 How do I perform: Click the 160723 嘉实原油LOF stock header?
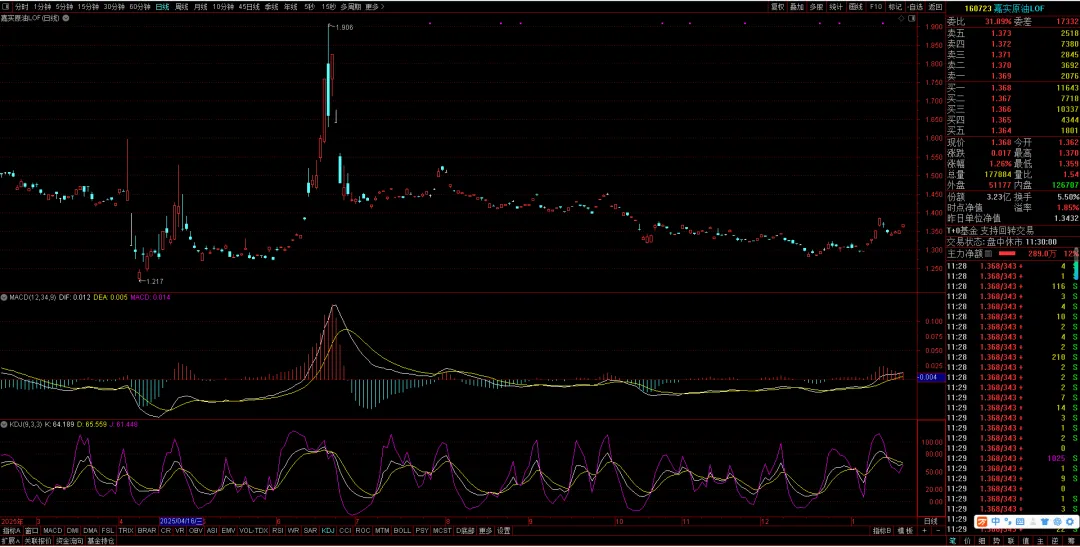[1005, 8]
